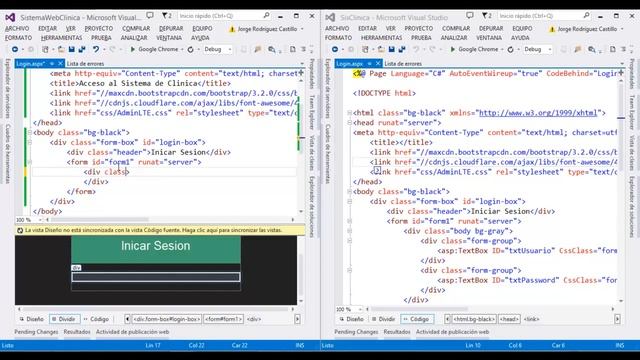Close Login.aspx tab in SisClinca
The image size is (640, 360).
[x=378, y=64]
